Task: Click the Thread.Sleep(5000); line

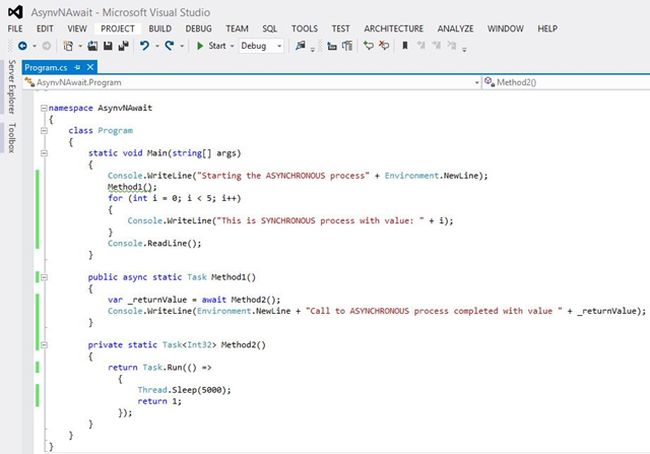Action: coord(184,390)
